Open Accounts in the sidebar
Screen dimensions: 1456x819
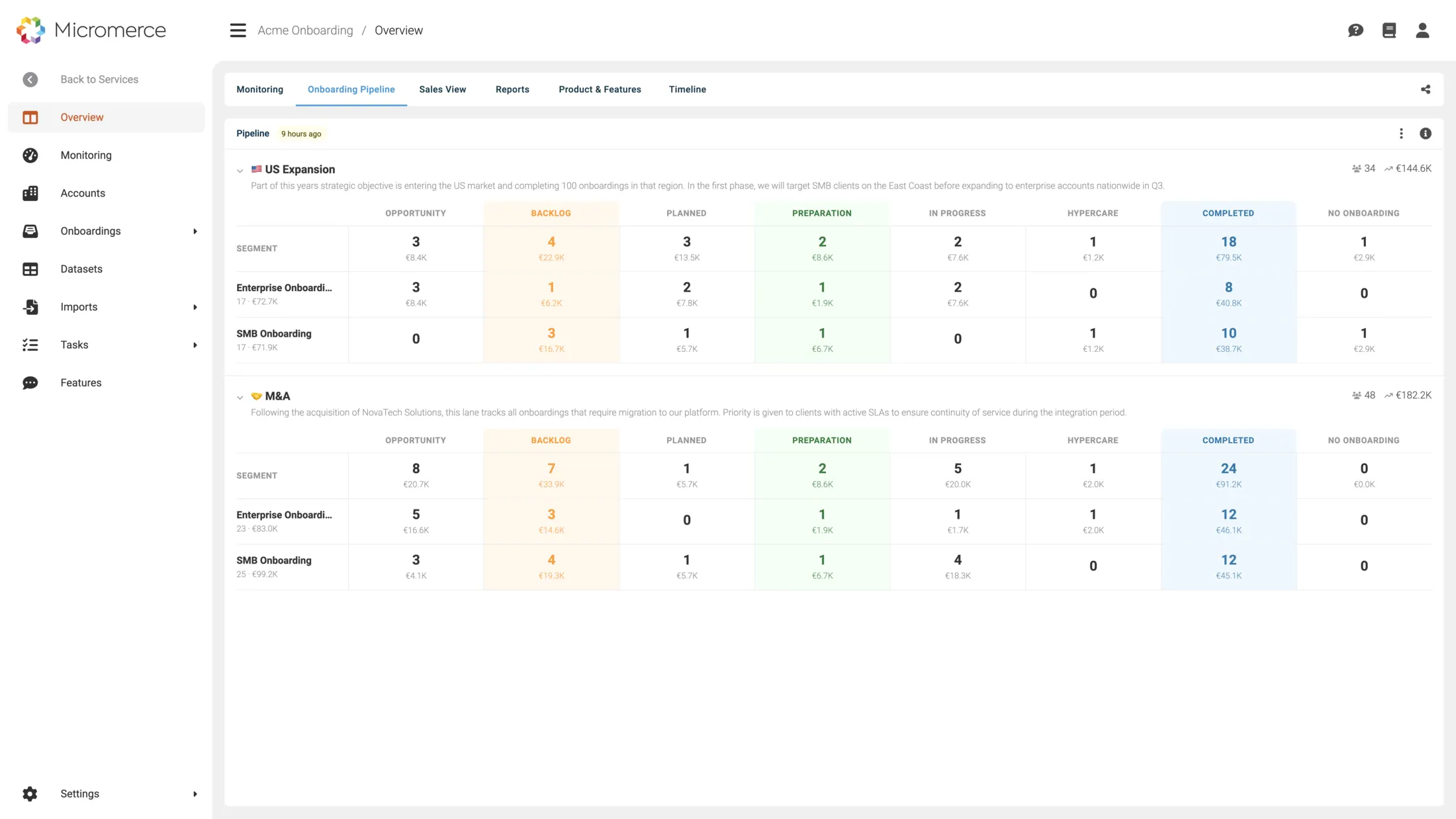pos(83,193)
